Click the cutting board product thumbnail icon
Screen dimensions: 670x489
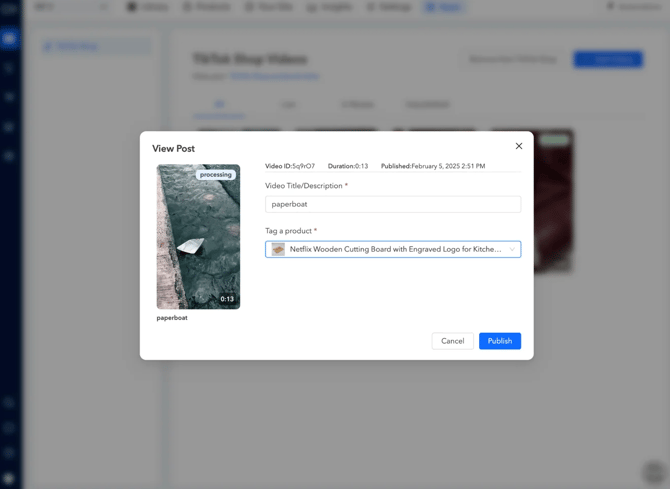coord(278,249)
